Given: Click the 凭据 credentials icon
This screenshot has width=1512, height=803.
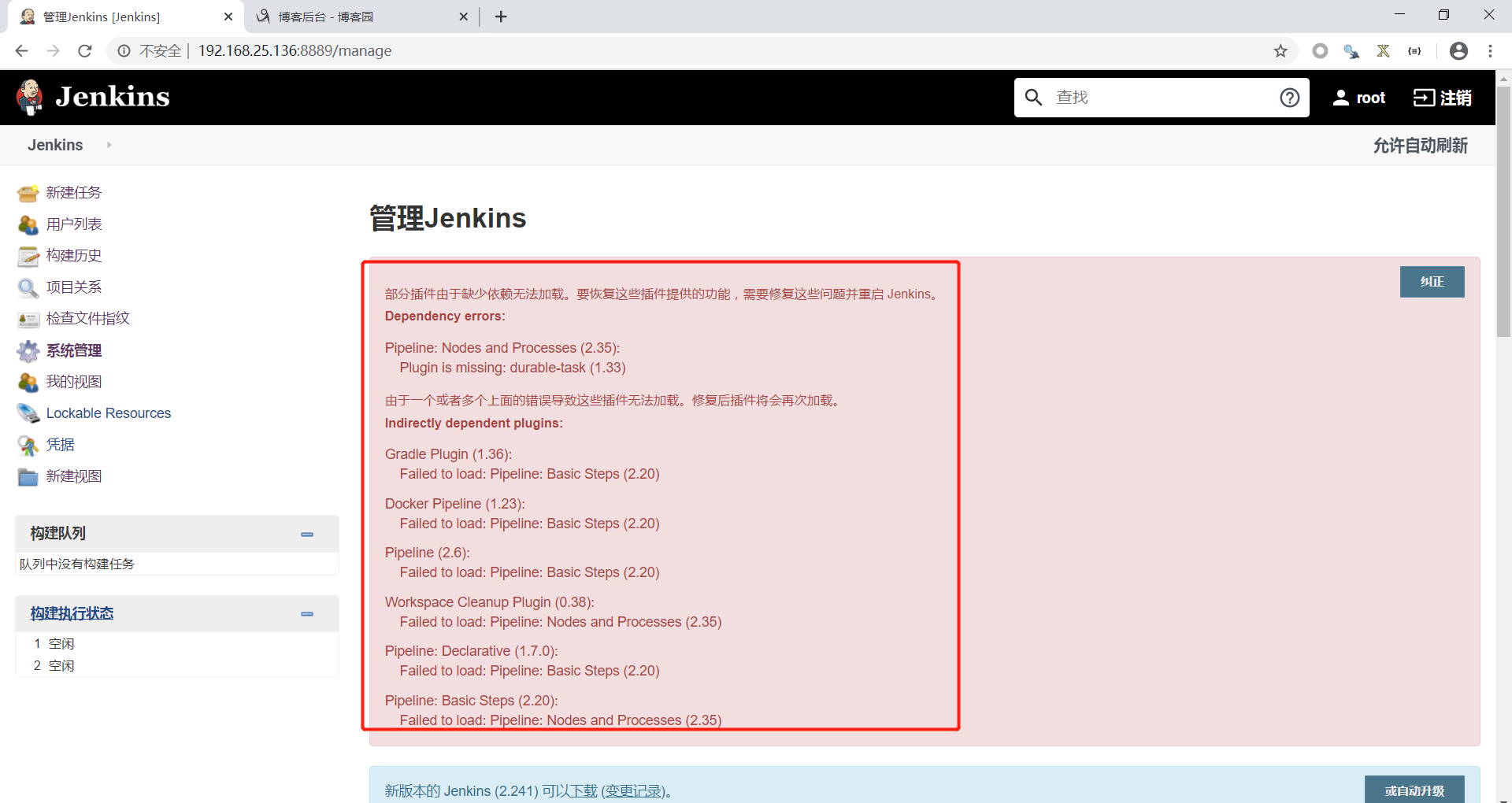Looking at the screenshot, I should tap(28, 445).
